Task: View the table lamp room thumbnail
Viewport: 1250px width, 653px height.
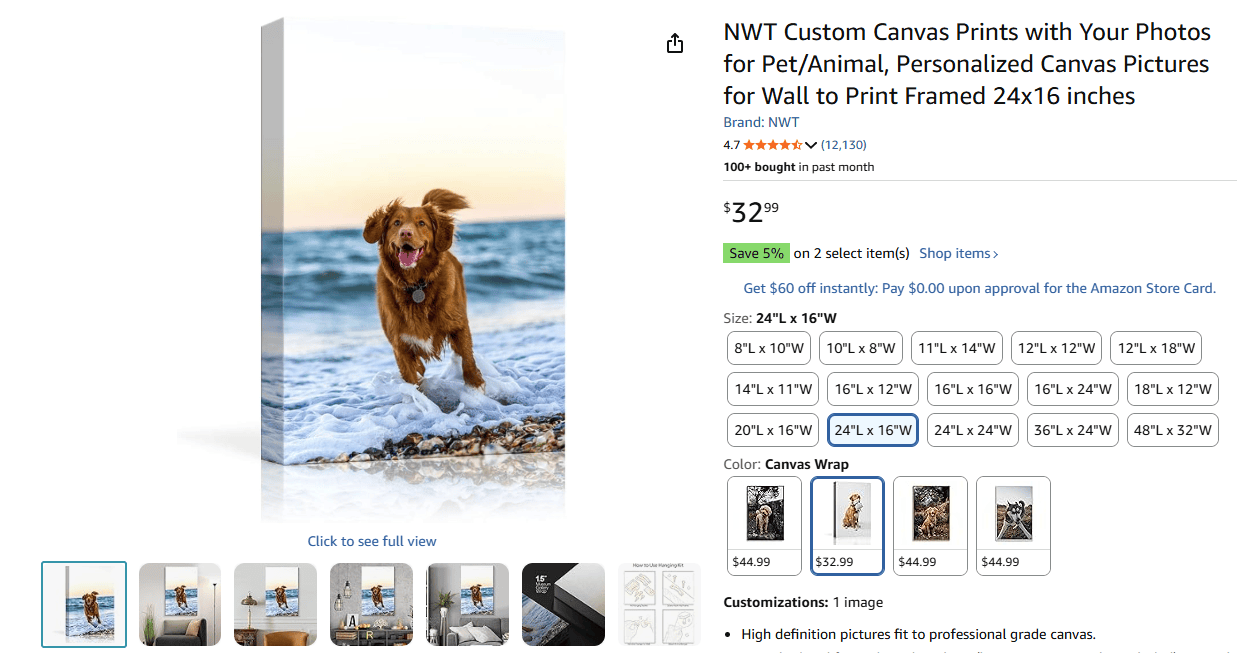Action: click(x=276, y=604)
